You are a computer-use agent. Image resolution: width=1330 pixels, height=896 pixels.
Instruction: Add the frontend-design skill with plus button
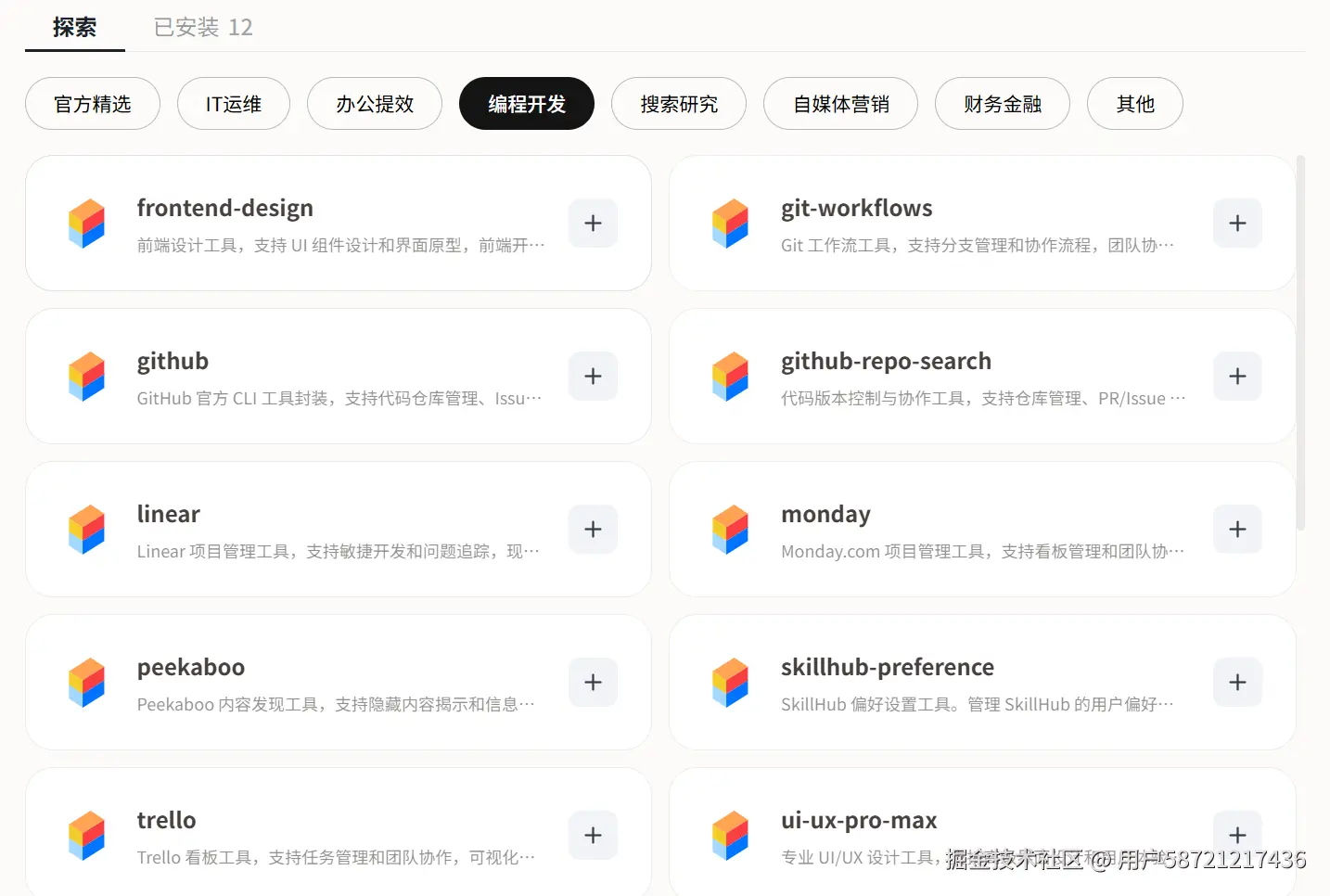point(594,223)
